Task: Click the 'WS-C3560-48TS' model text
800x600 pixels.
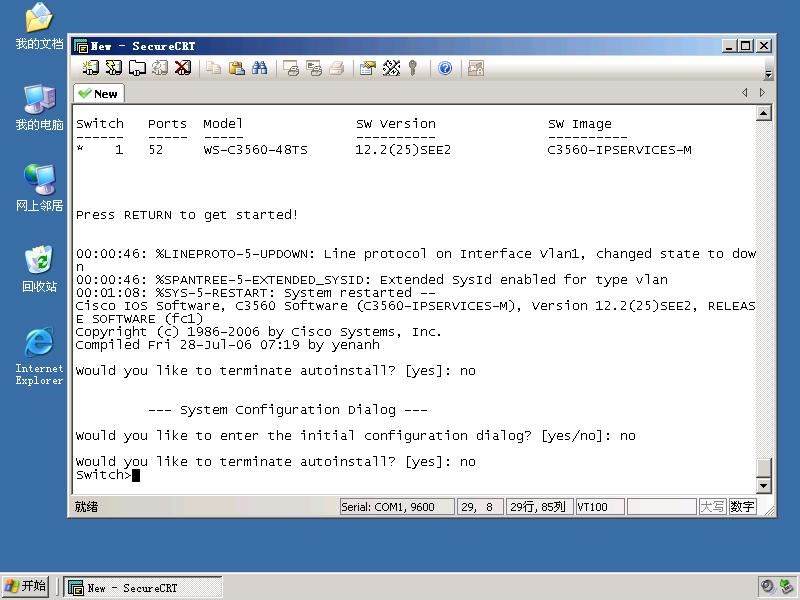Action: (x=256, y=150)
